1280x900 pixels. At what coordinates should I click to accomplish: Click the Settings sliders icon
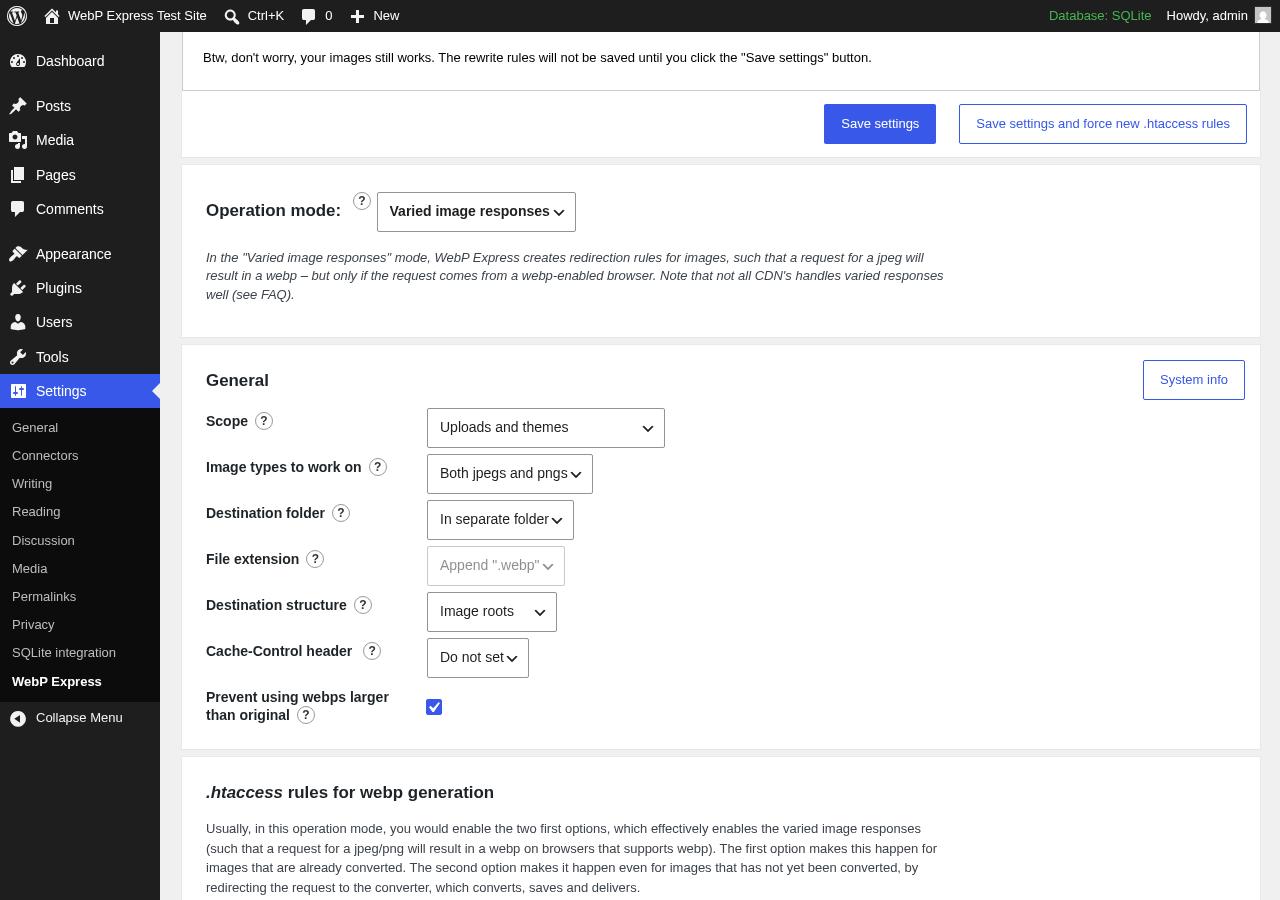pyautogui.click(x=18, y=391)
